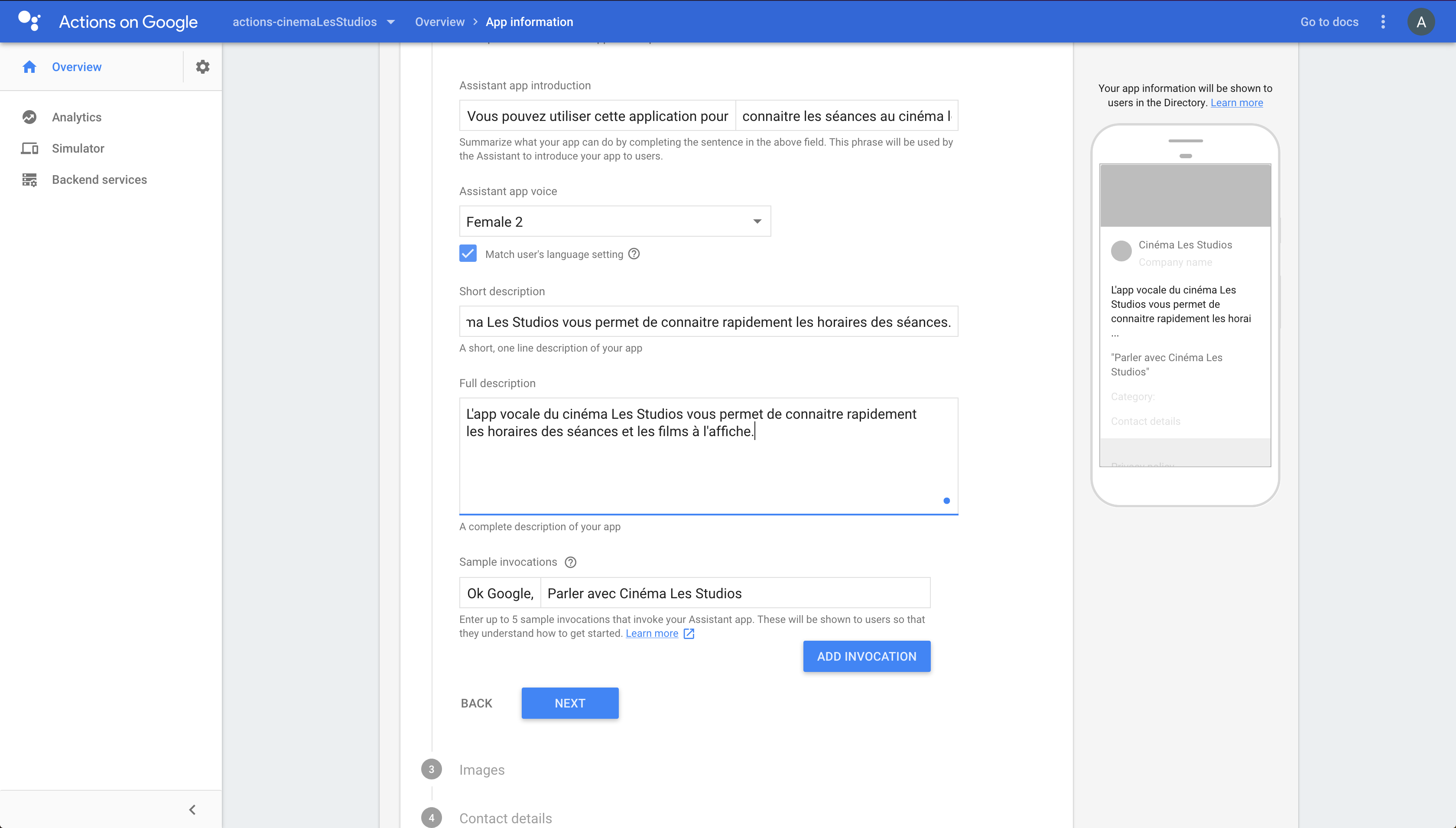Click the Full description text area
Image resolution: width=1456 pixels, height=828 pixels.
point(708,456)
